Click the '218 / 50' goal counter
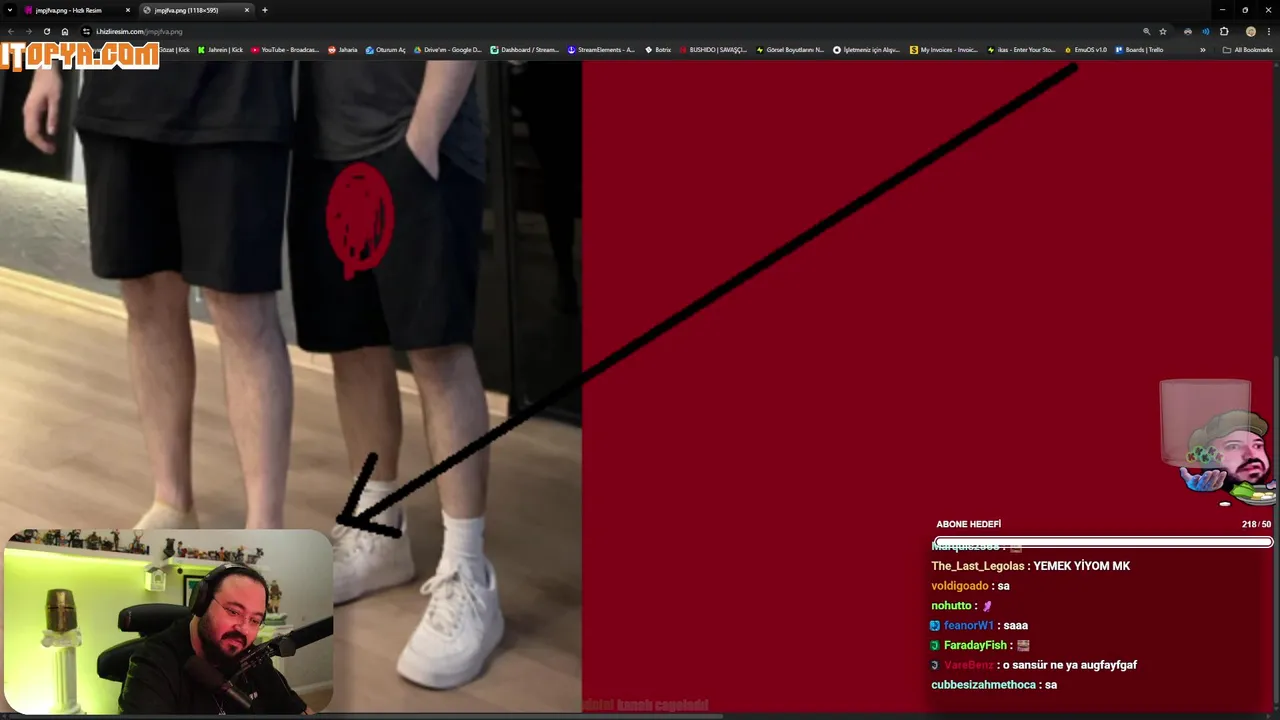This screenshot has width=1280, height=720. pyautogui.click(x=1256, y=524)
